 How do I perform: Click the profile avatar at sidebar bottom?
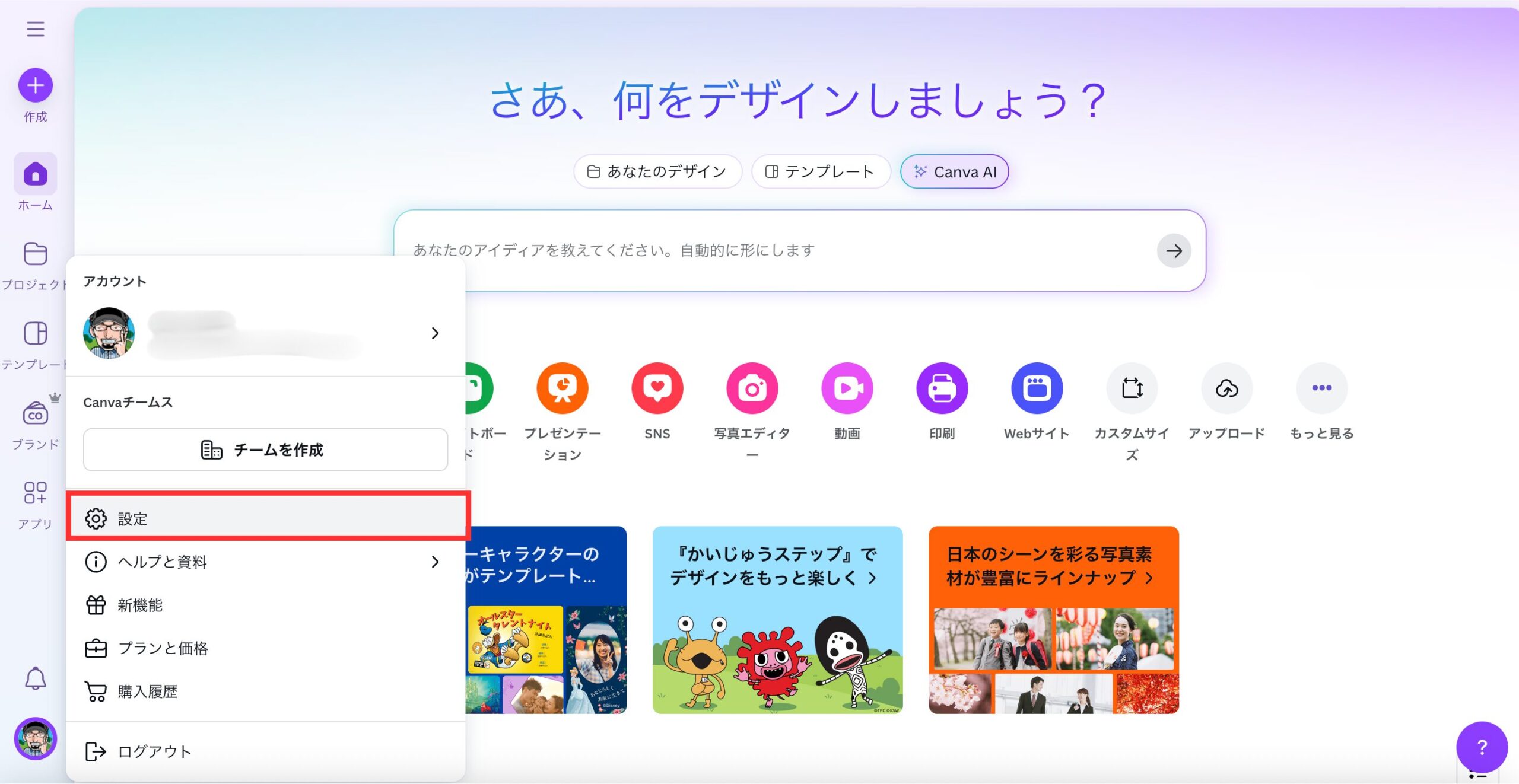[x=35, y=739]
